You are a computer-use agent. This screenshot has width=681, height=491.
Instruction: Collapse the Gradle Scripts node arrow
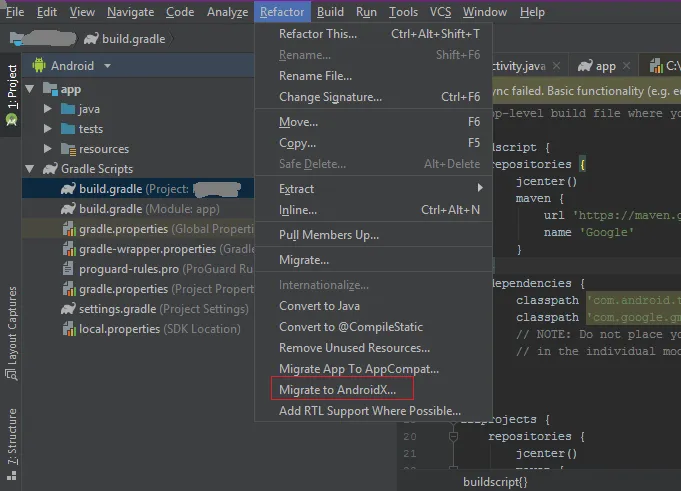point(30,168)
